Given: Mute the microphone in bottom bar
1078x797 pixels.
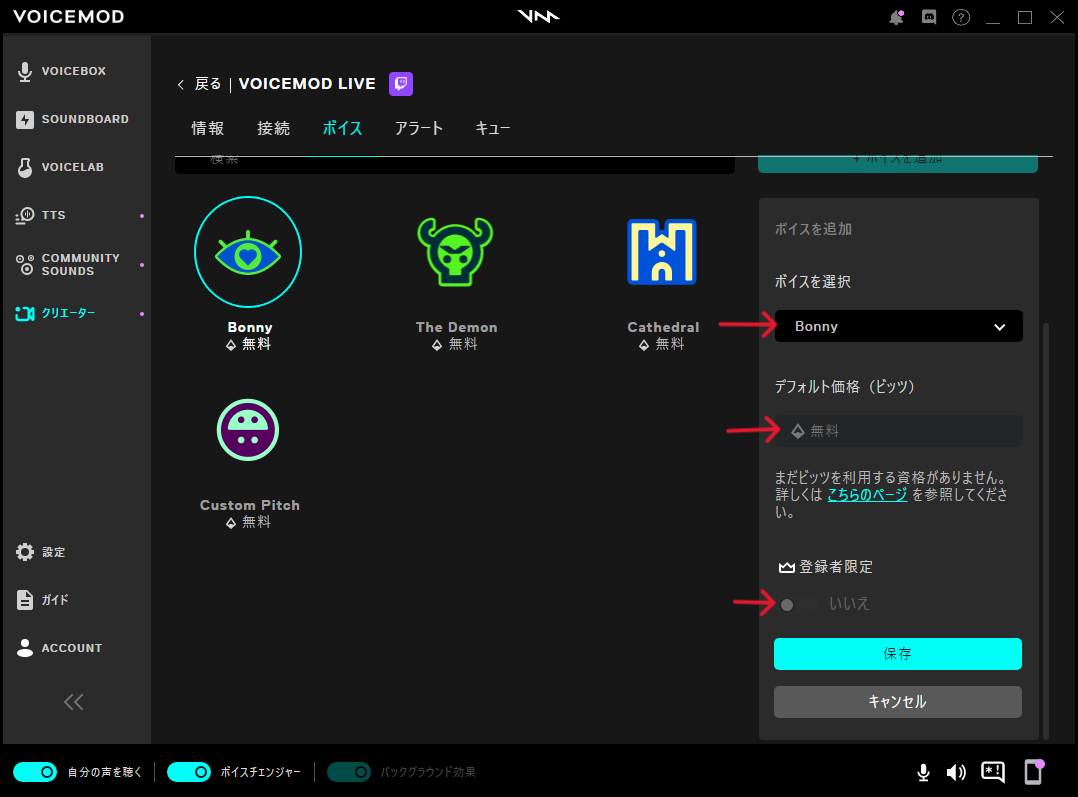Looking at the screenshot, I should click(923, 772).
